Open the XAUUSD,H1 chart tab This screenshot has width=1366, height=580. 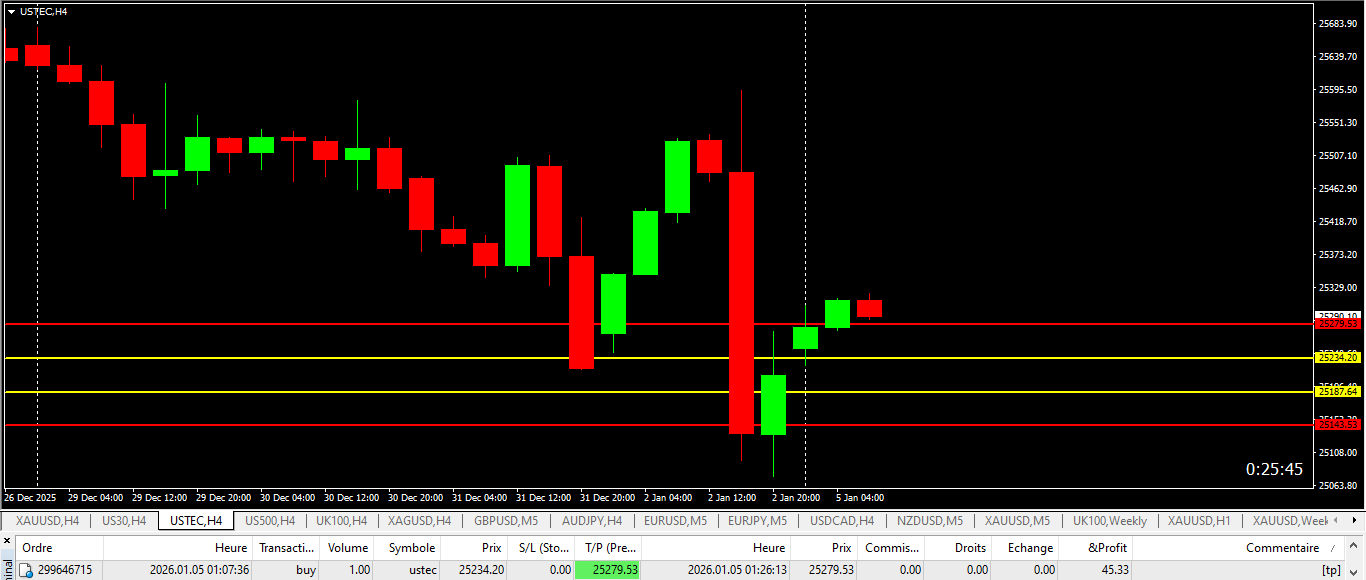1199,520
